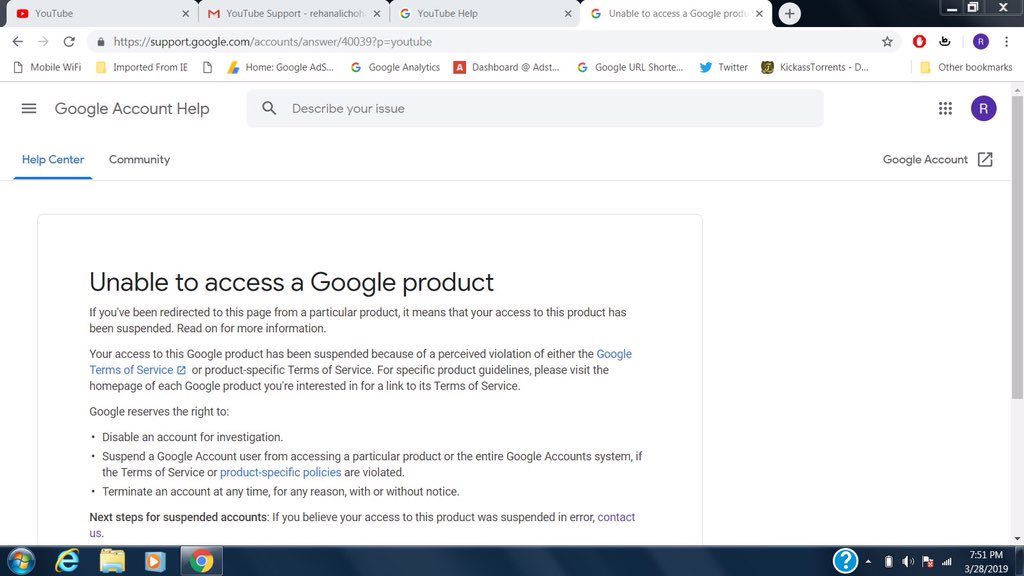Bookmark this page with the star icon

[887, 42]
